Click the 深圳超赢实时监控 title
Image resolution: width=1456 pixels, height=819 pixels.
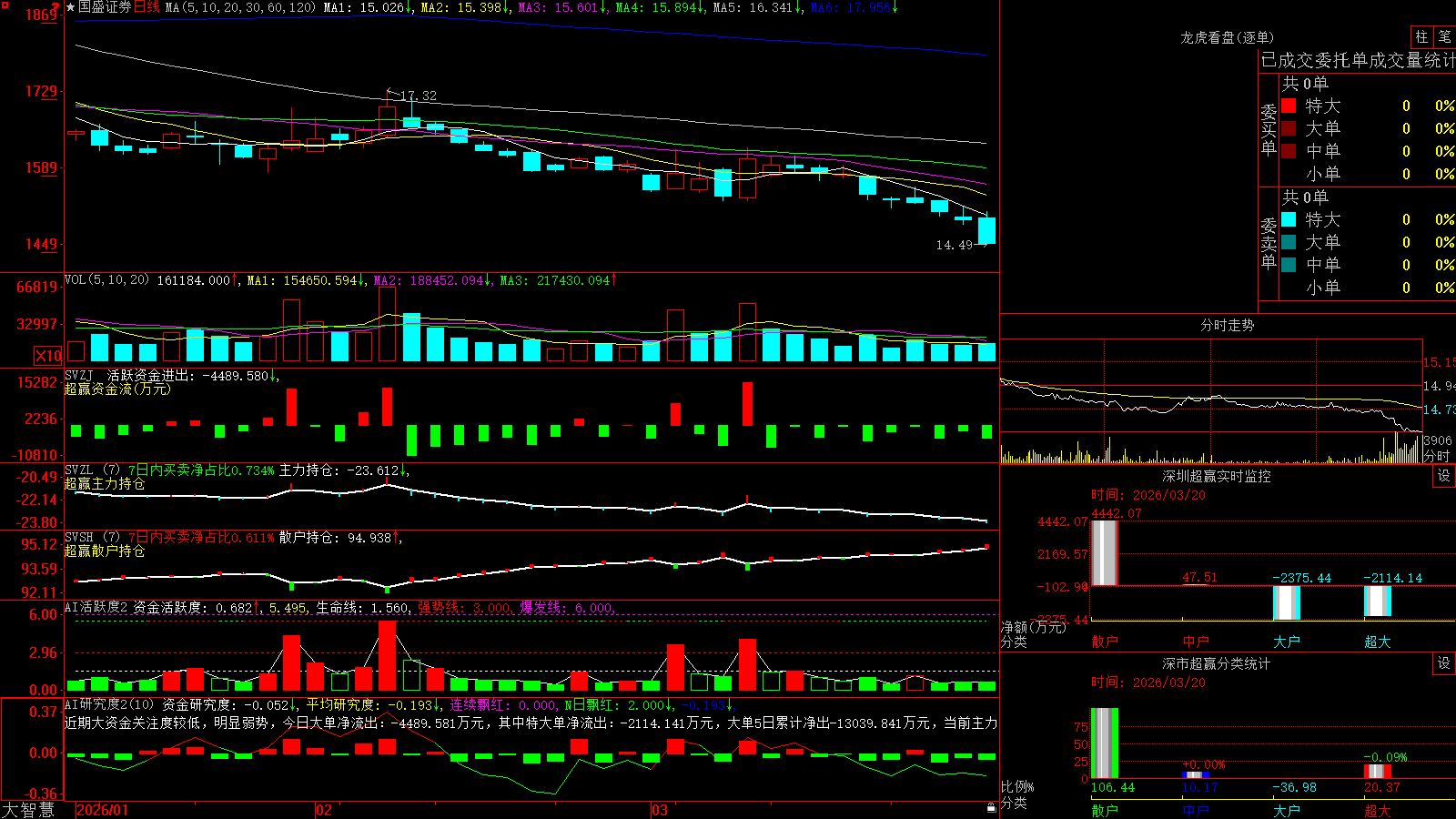coord(1216,476)
